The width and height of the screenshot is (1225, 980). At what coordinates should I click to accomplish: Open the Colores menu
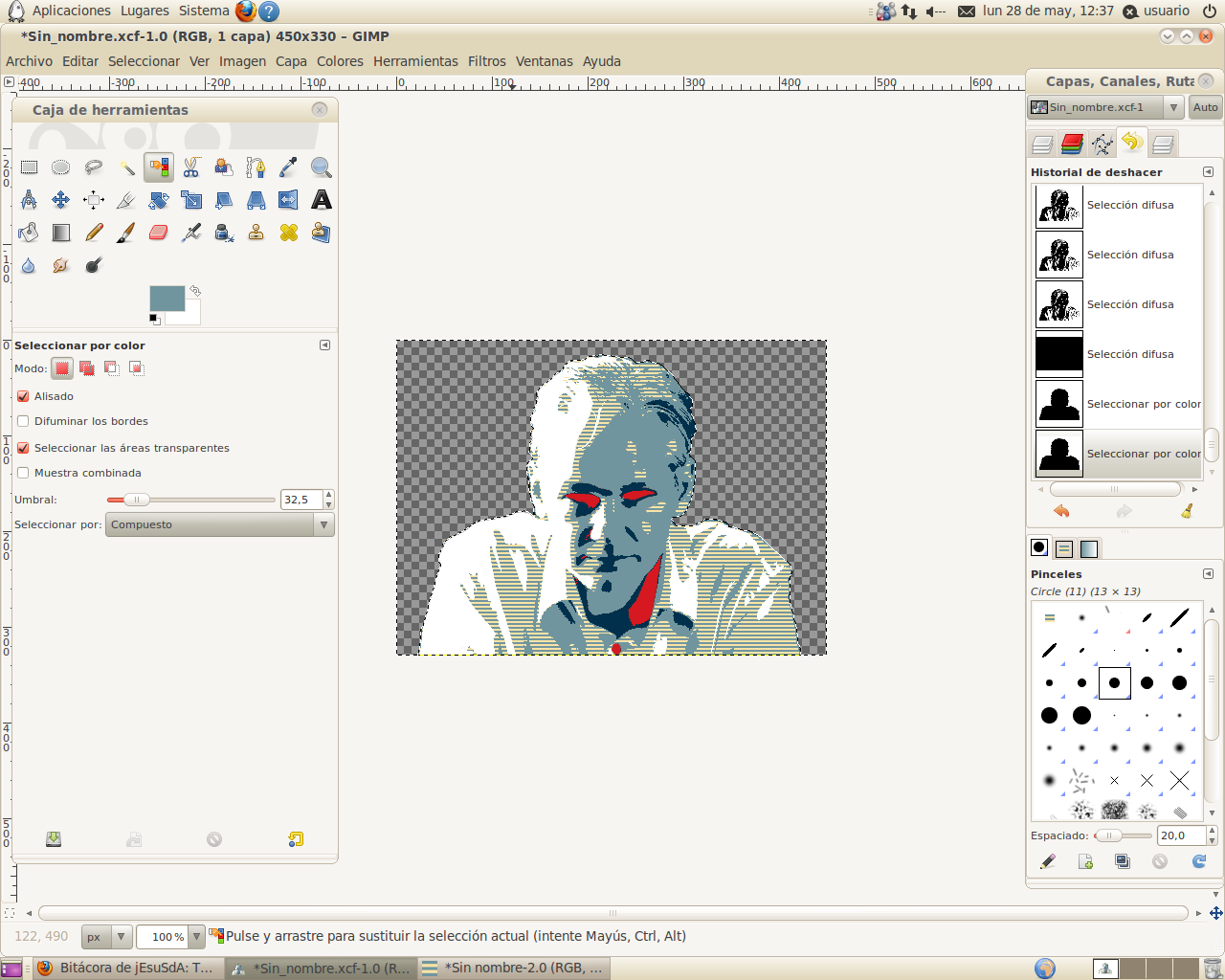340,61
